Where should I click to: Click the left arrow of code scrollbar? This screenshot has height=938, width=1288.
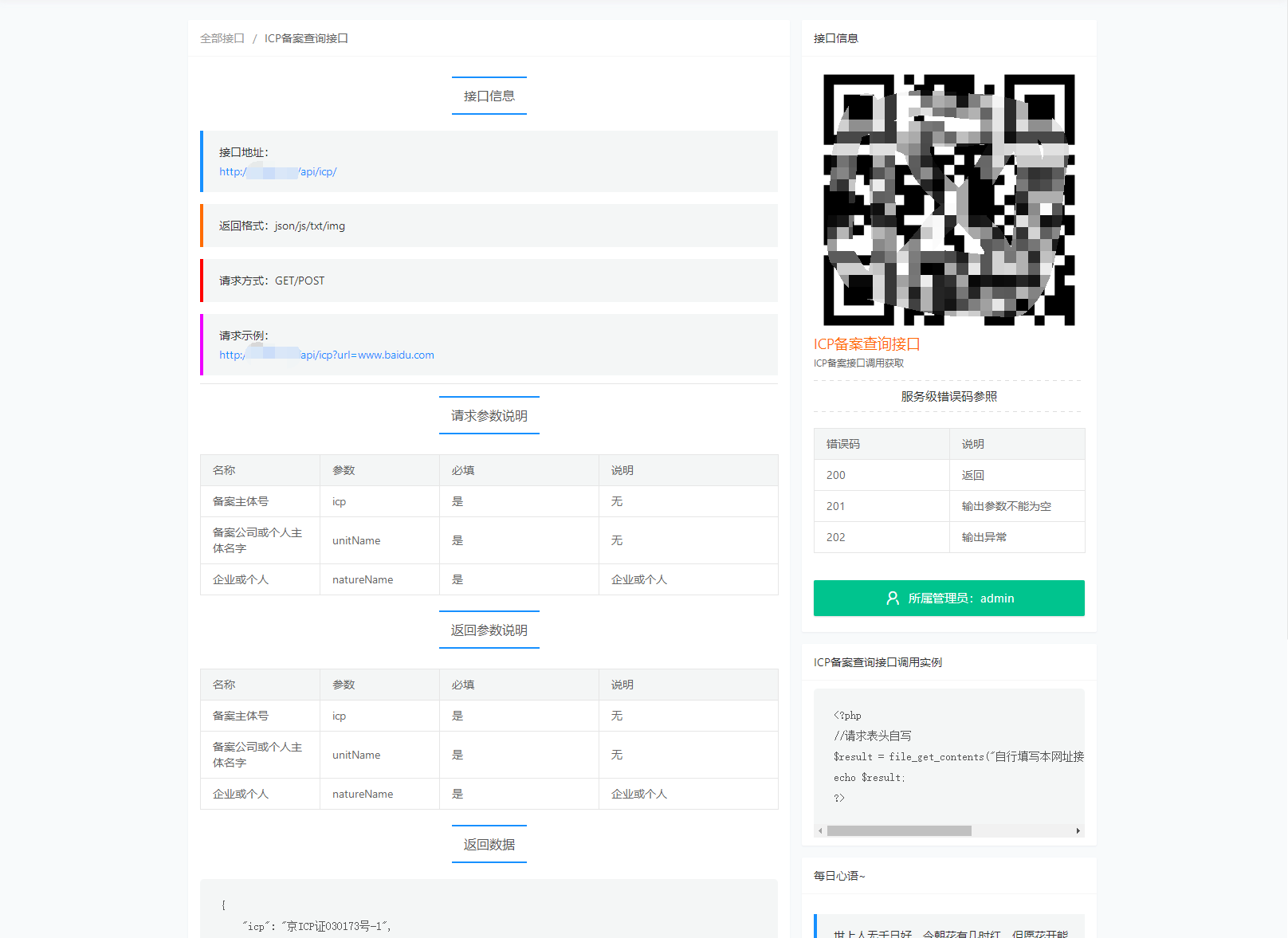[820, 830]
